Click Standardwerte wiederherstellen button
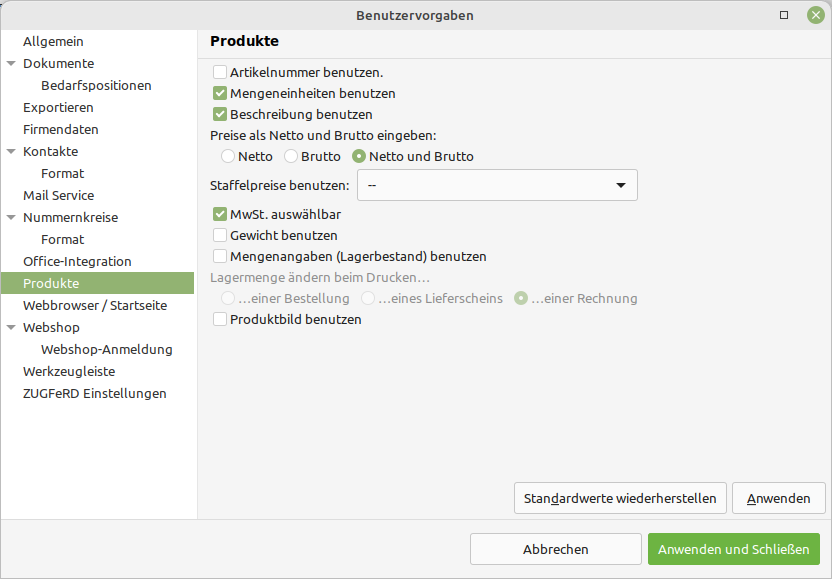The image size is (832, 579). 620,498
